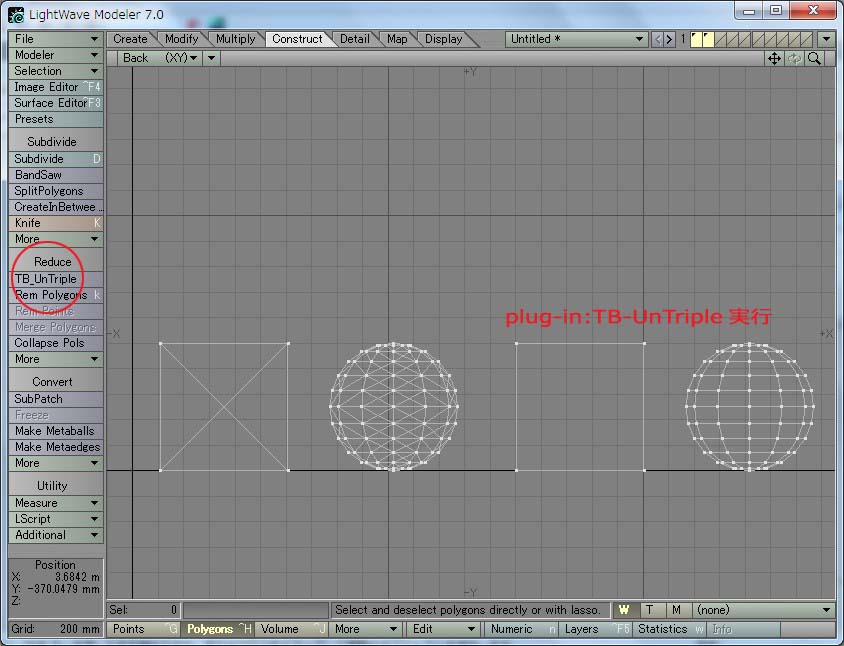Switch to the Display tab
The image size is (844, 646).
[x=444, y=39]
